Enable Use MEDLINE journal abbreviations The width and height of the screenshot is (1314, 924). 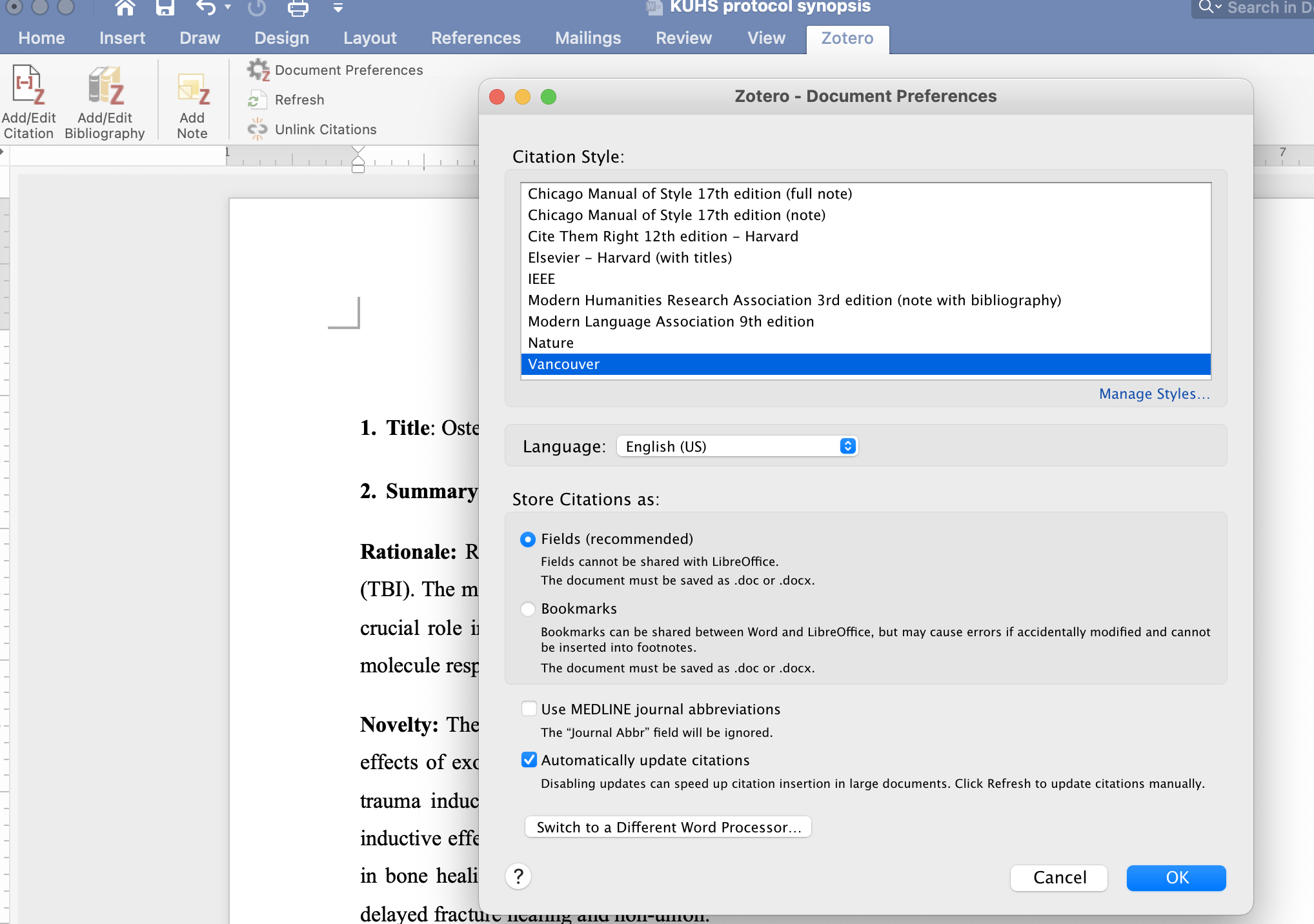pos(529,709)
